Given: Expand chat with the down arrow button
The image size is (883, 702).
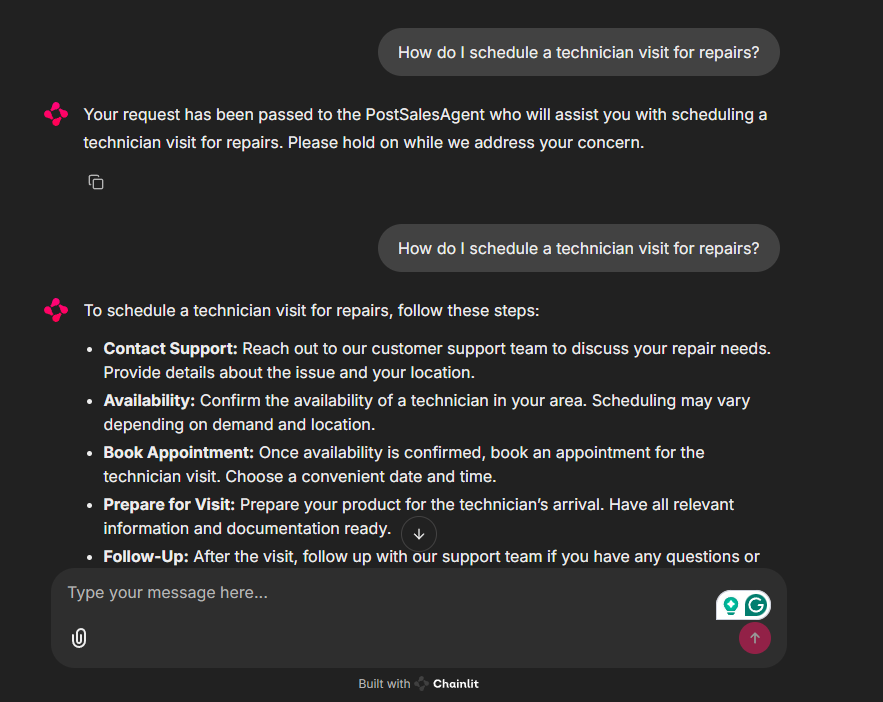Looking at the screenshot, I should (419, 534).
